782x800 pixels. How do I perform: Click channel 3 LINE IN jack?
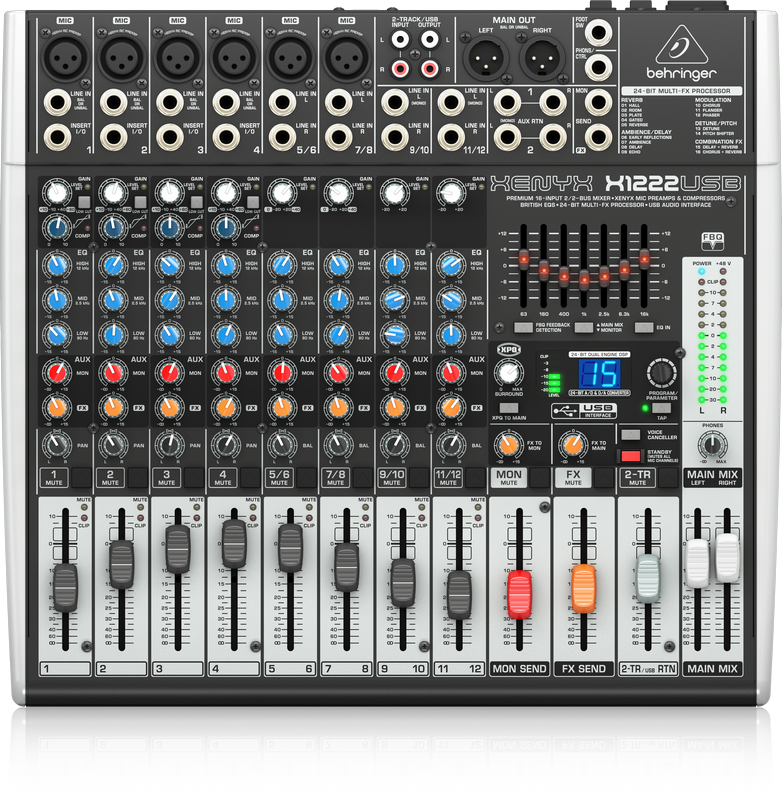click(170, 103)
